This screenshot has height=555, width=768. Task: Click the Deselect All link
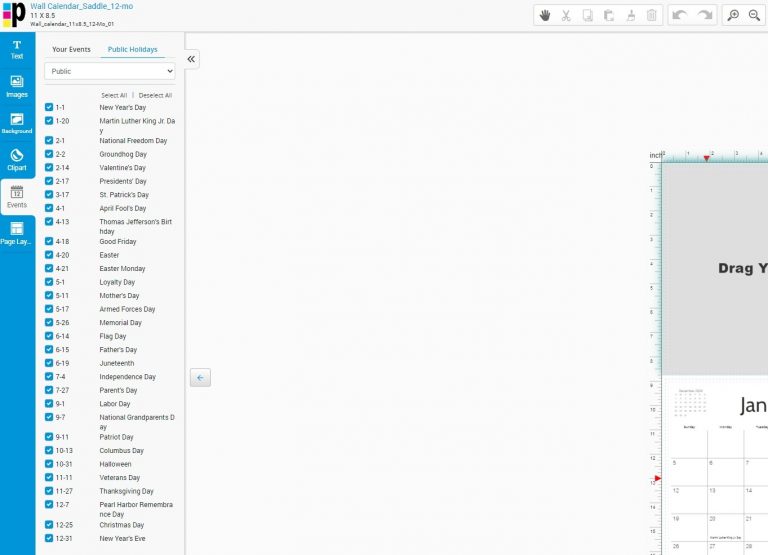pyautogui.click(x=155, y=95)
